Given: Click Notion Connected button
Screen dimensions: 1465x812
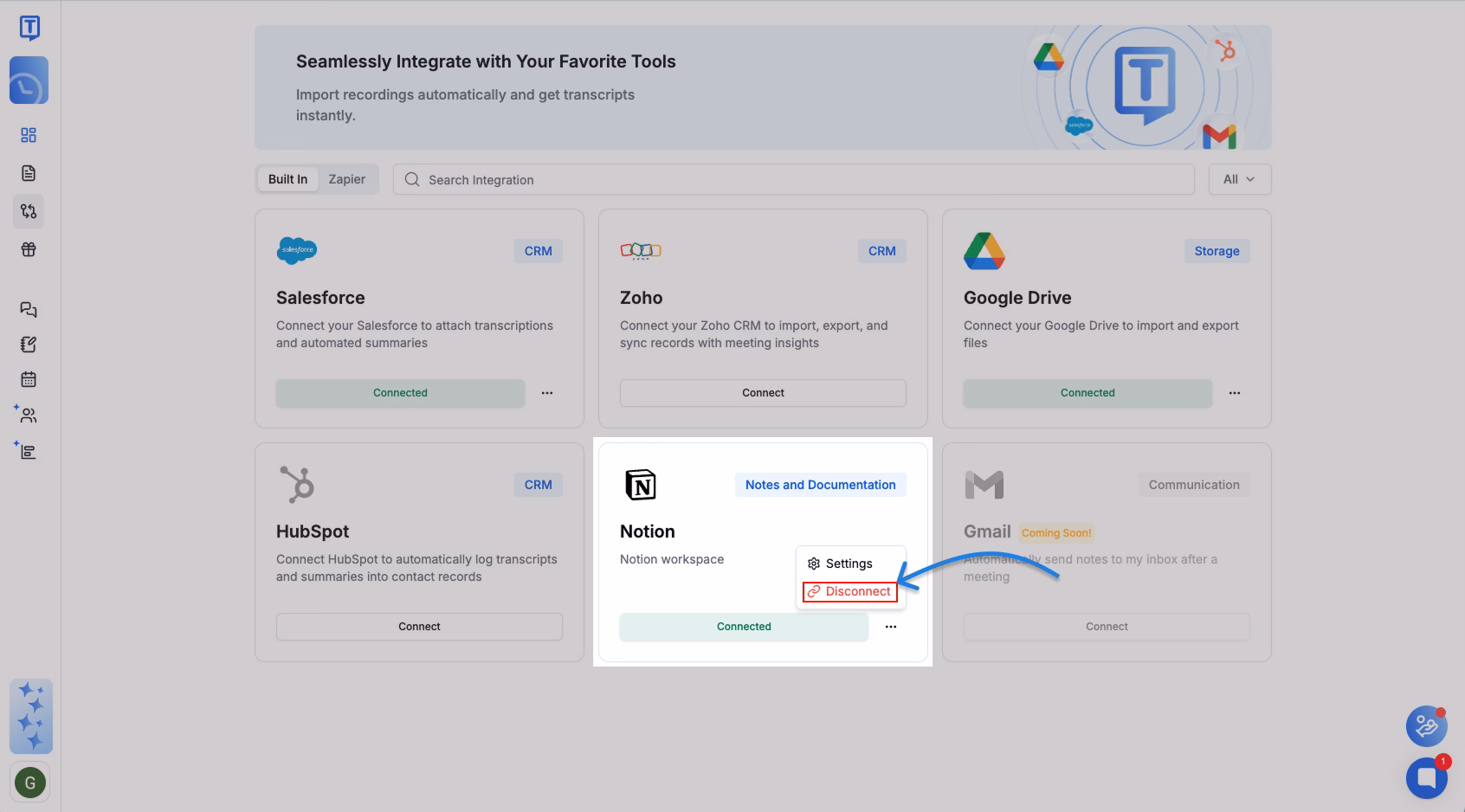Looking at the screenshot, I should [x=744, y=627].
